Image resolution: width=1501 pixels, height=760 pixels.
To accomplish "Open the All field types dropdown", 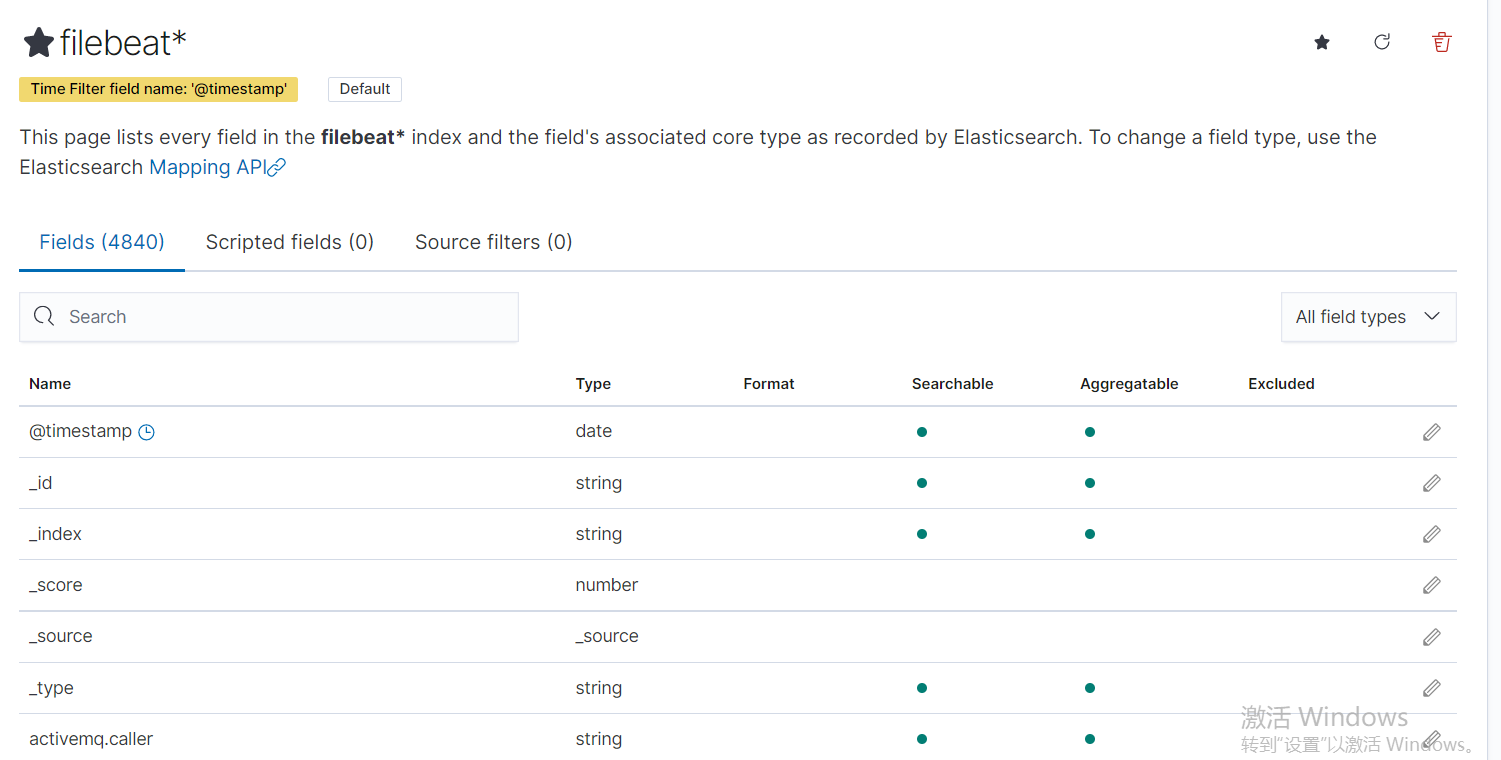I will coord(1368,317).
